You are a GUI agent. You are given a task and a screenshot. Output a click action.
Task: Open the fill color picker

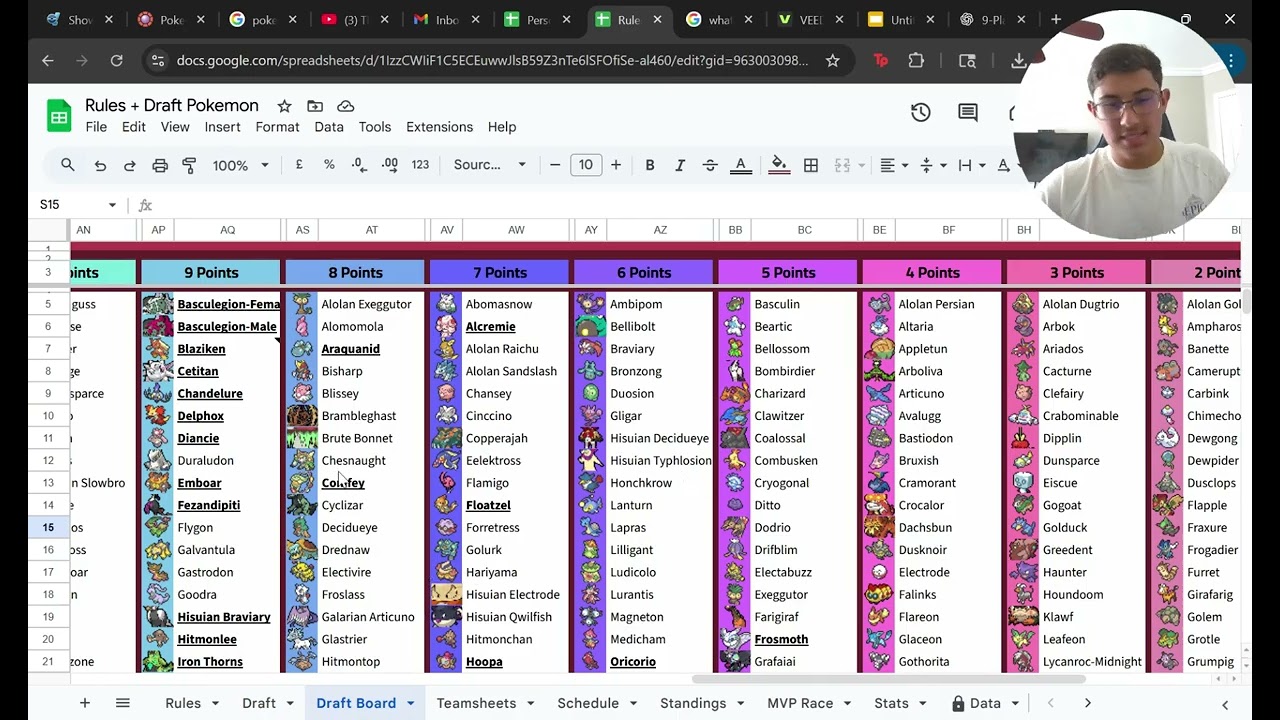779,165
